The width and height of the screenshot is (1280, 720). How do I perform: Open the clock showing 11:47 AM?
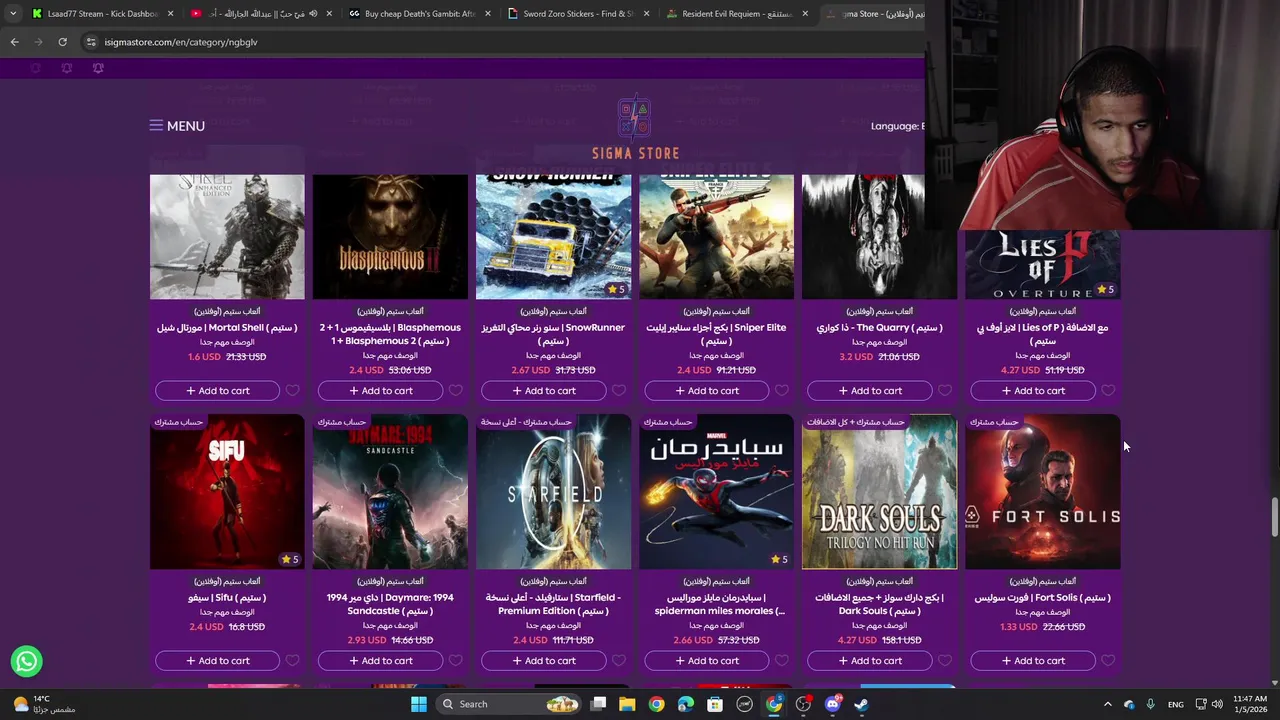pyautogui.click(x=1249, y=704)
